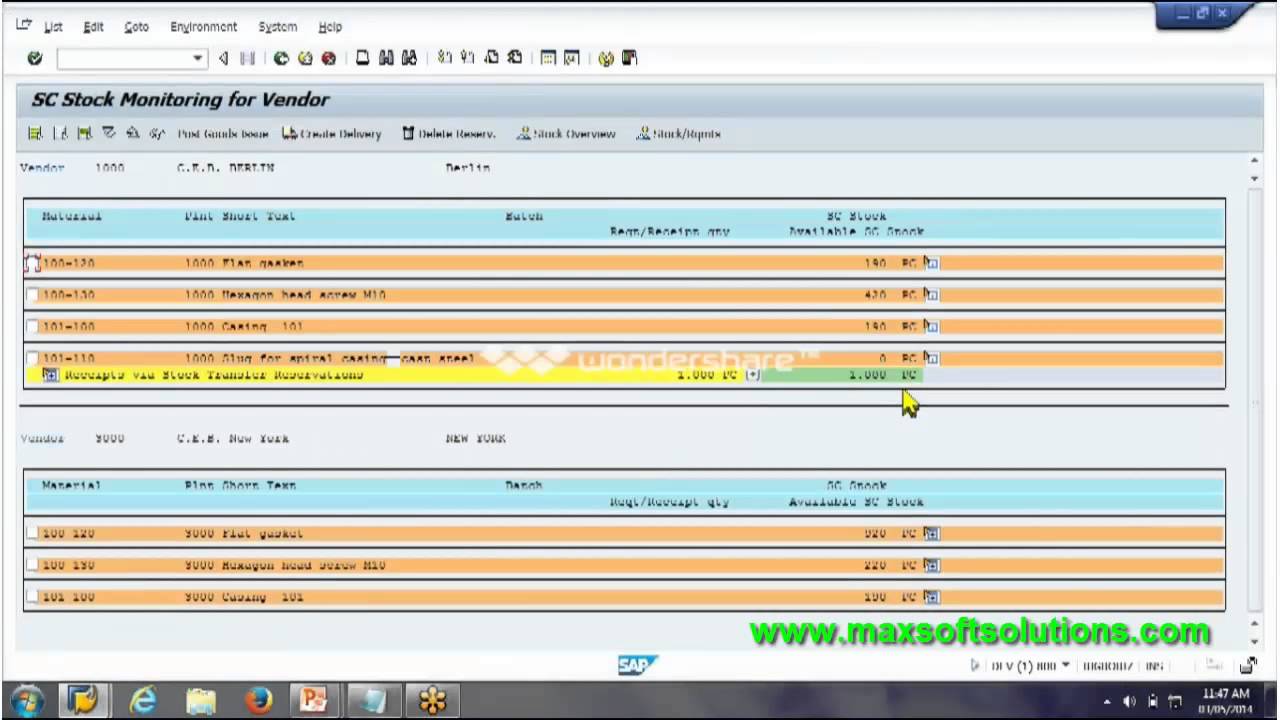
Task: Select the Hexagon head screw M10 text under vendor 3000
Action: click(305, 565)
